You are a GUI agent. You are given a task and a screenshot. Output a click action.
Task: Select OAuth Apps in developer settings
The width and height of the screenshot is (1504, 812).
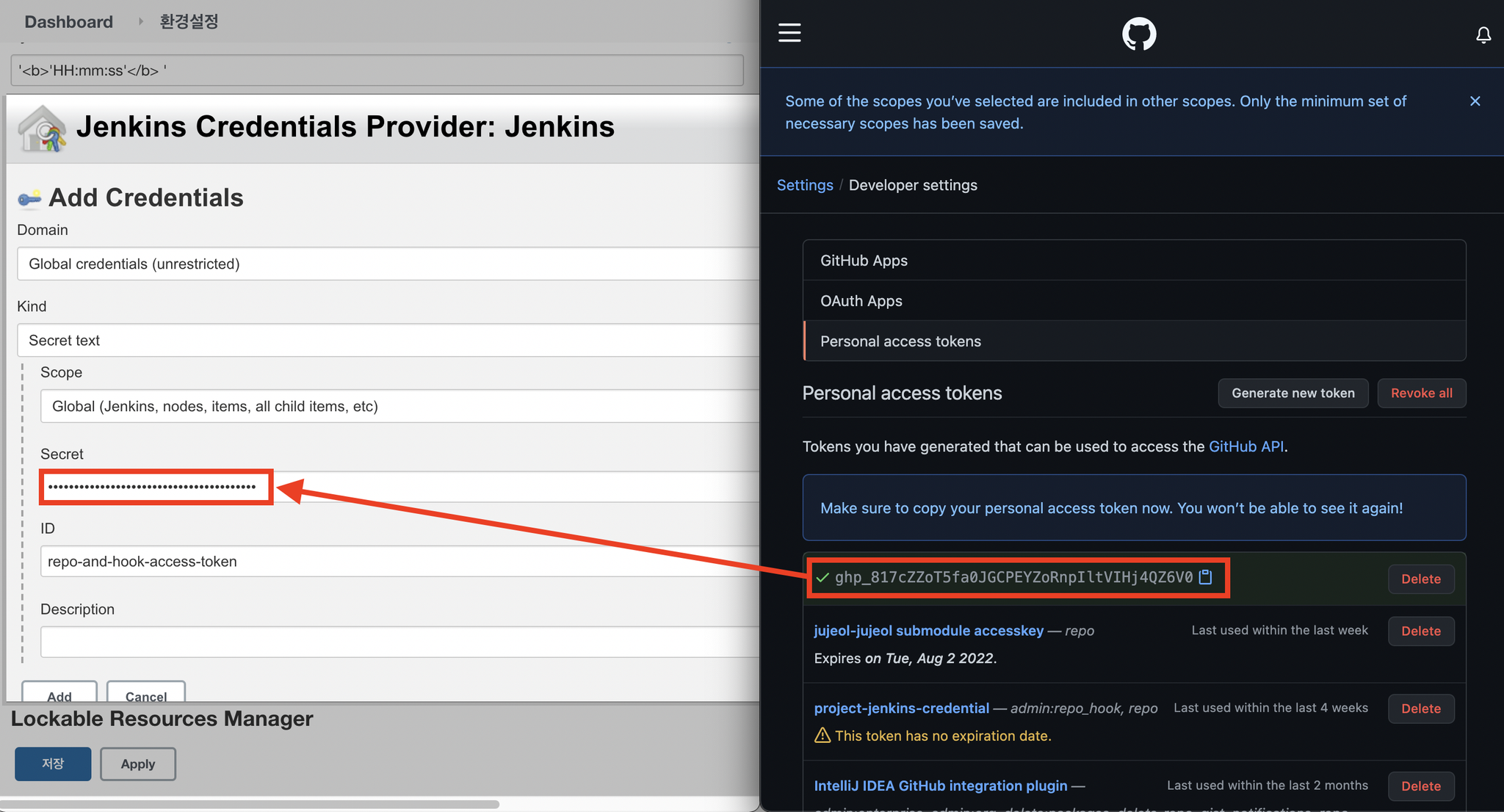click(x=1135, y=301)
